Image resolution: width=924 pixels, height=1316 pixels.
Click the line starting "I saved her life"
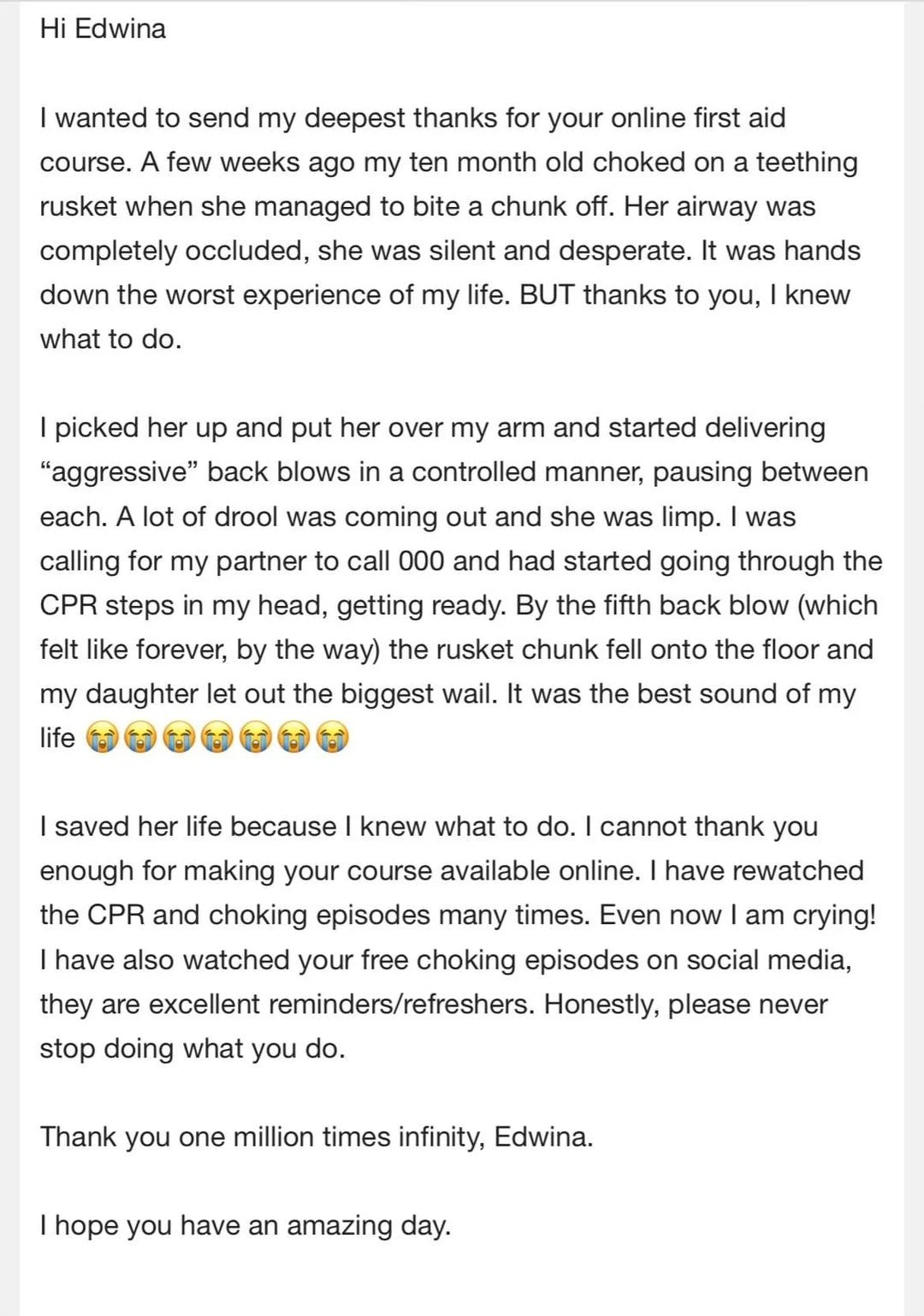coord(428,827)
